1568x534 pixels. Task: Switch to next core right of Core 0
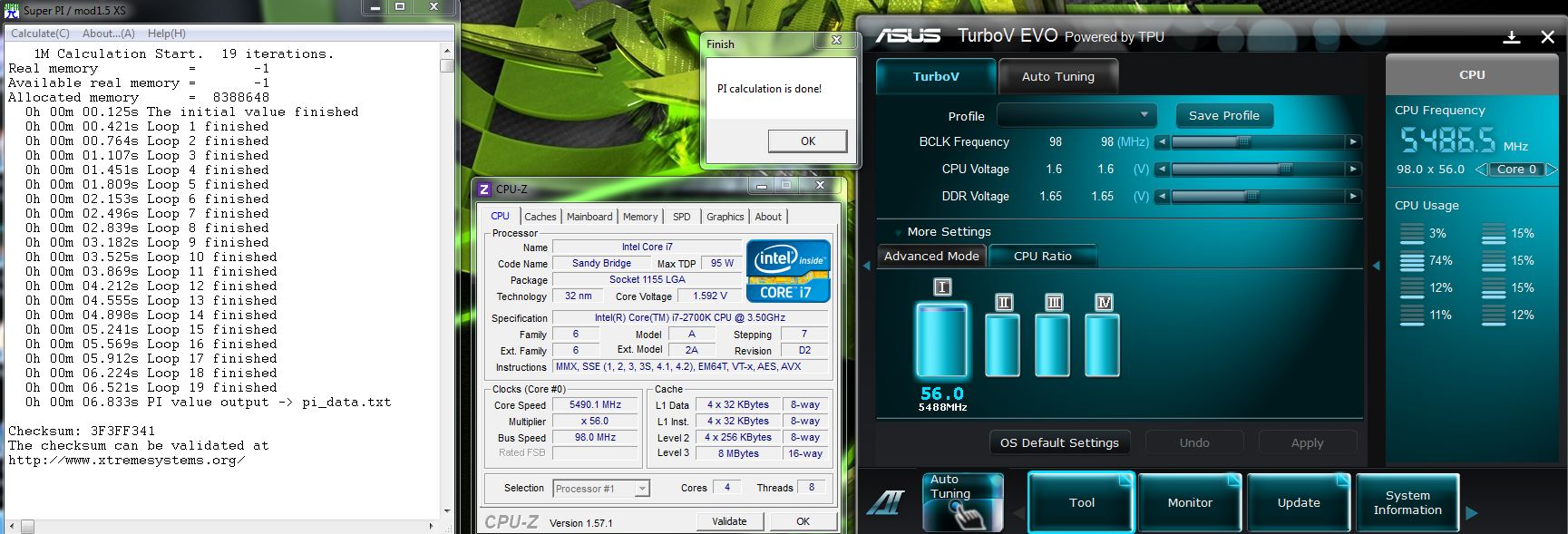pyautogui.click(x=1552, y=170)
